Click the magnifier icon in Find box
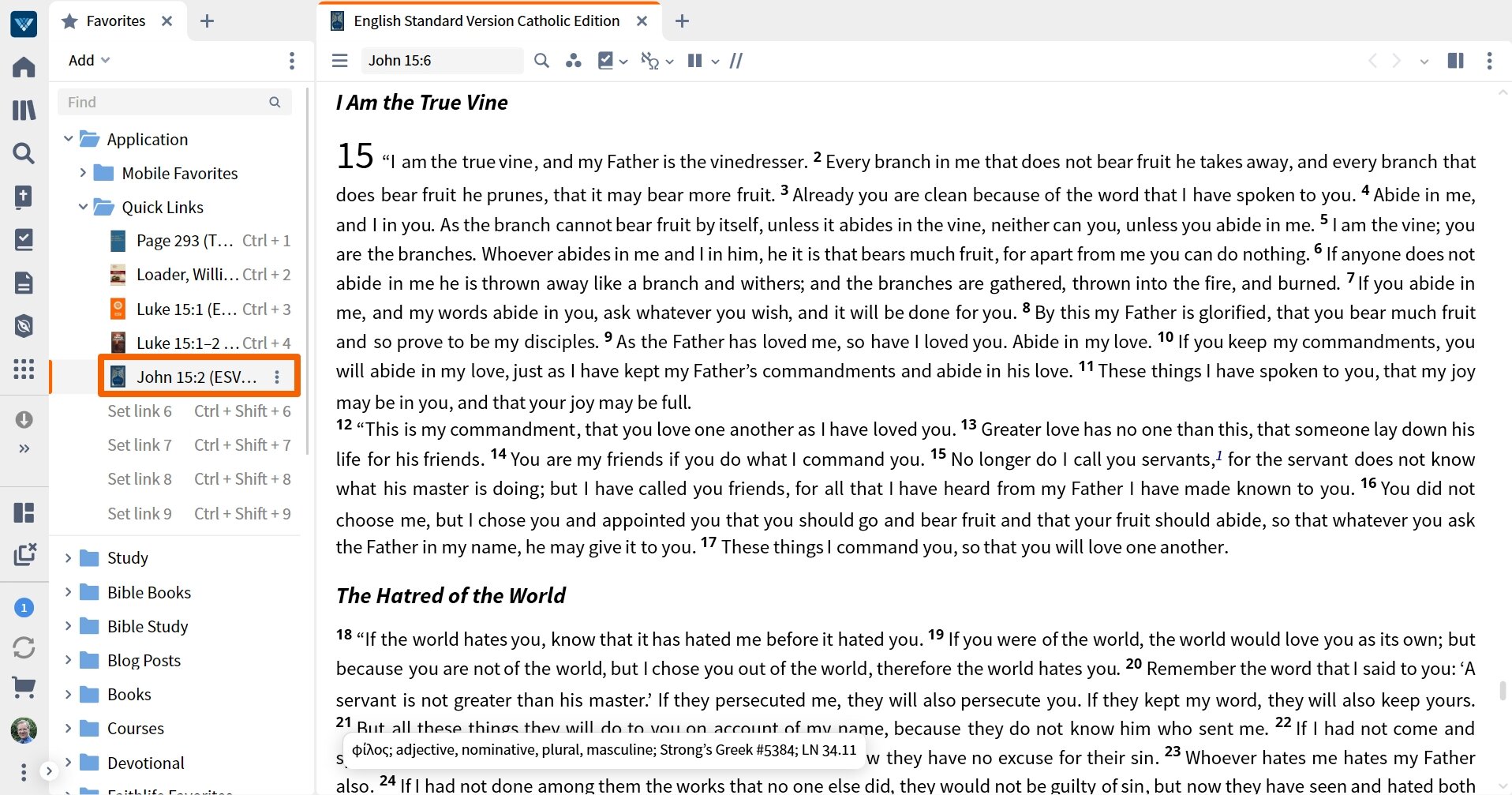Image resolution: width=1512 pixels, height=795 pixels. click(x=275, y=102)
